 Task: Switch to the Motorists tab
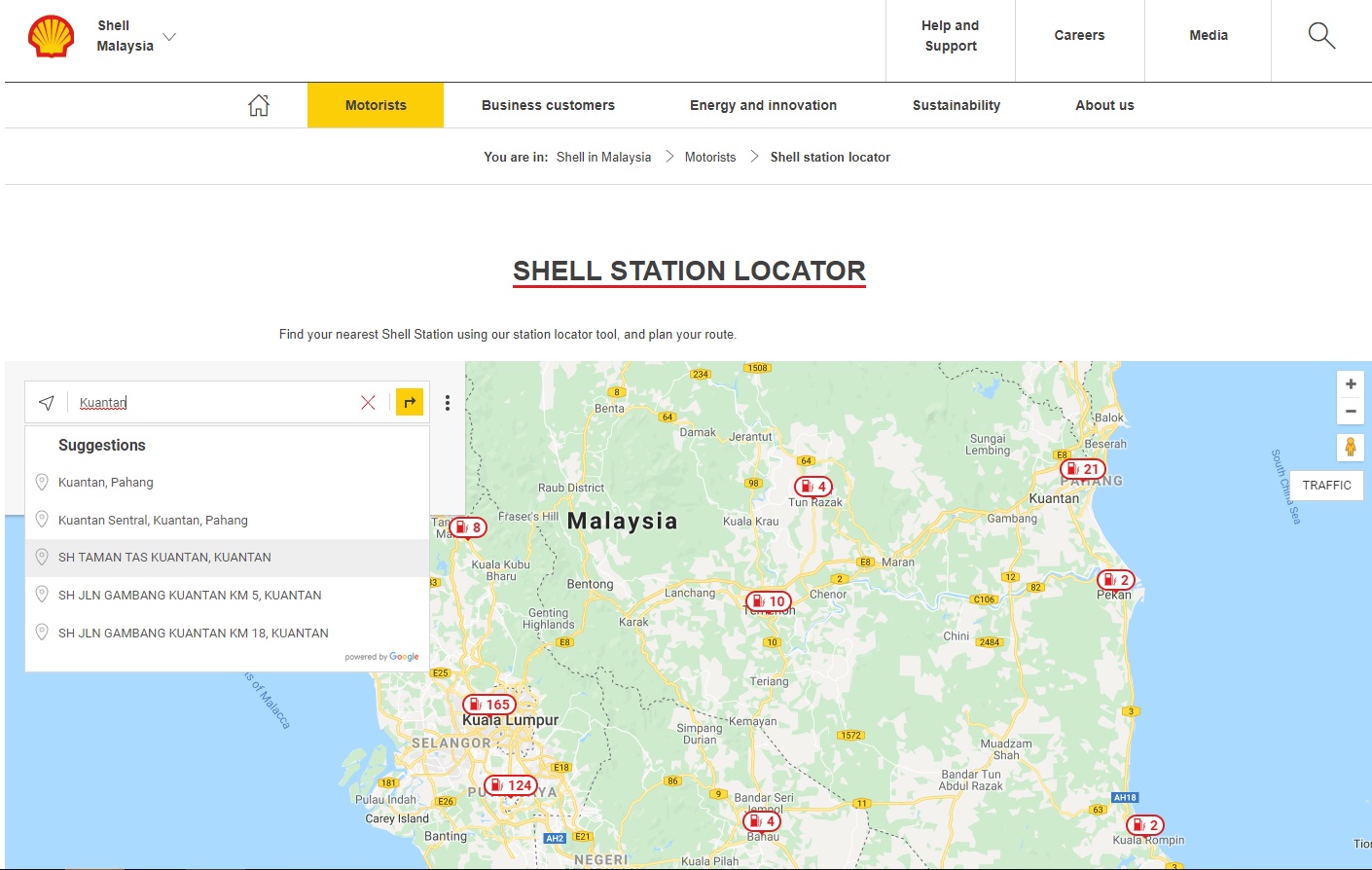(375, 104)
